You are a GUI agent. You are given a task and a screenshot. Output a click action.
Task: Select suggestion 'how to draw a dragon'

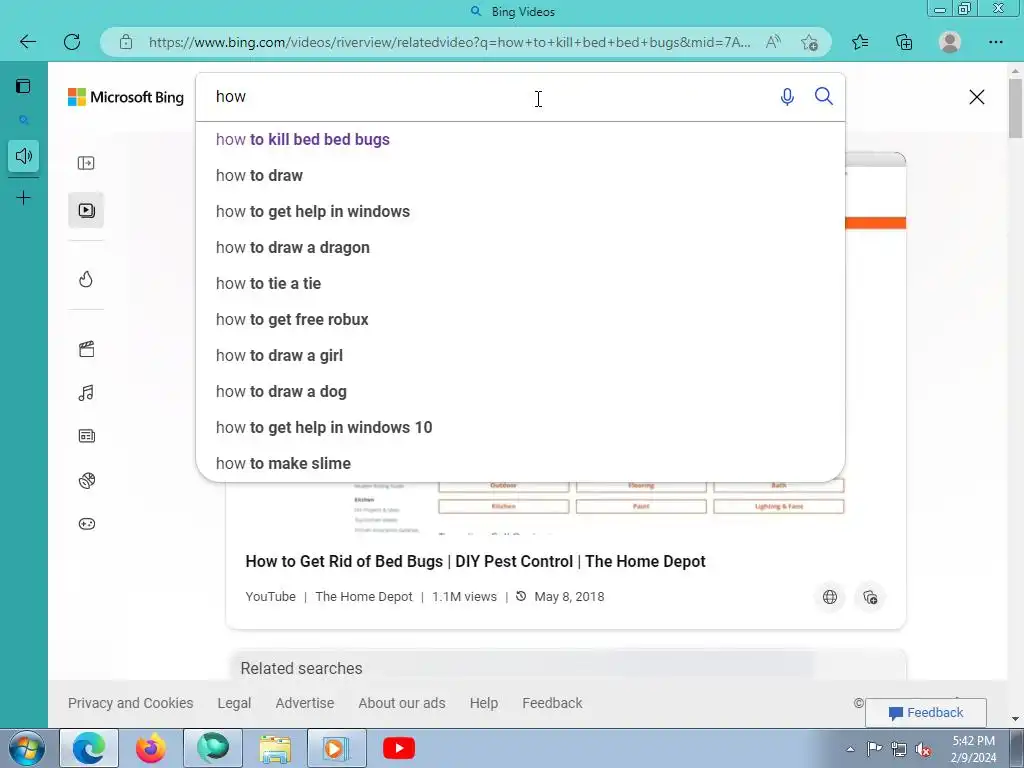pos(520,248)
